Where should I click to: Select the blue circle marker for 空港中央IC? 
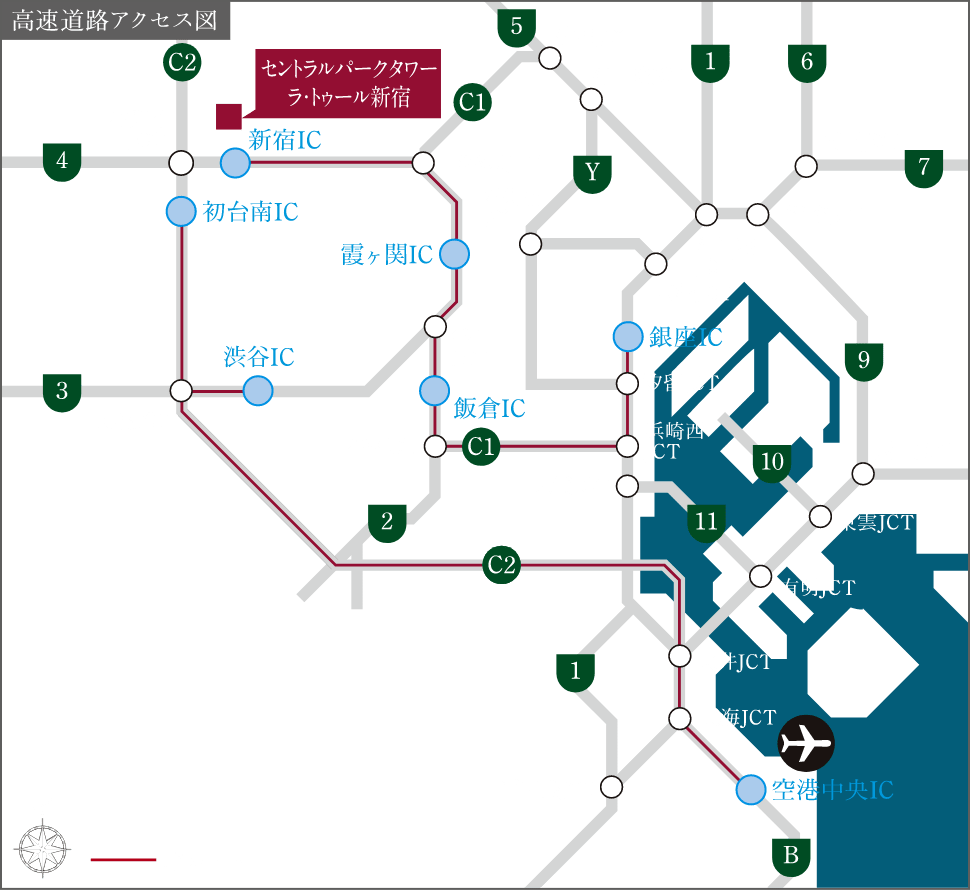point(751,790)
